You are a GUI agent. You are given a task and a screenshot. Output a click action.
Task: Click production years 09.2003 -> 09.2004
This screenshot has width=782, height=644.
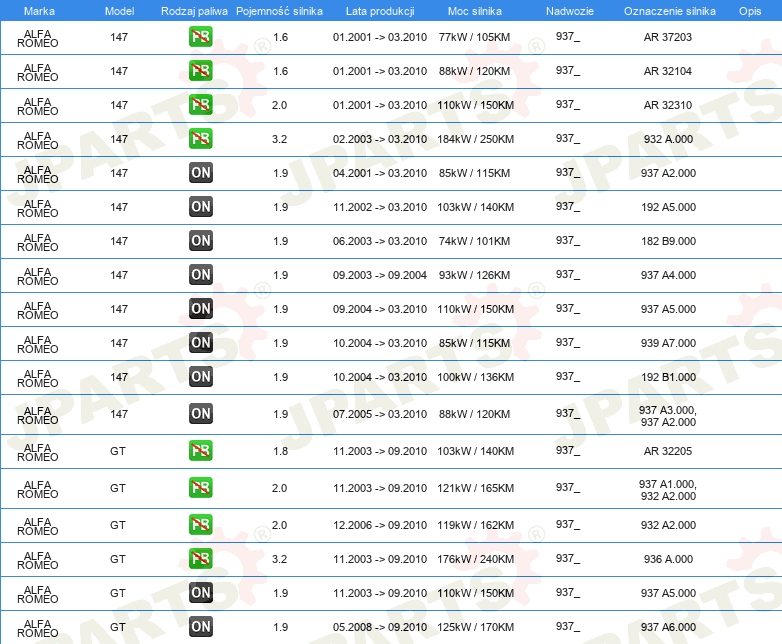coord(380,275)
